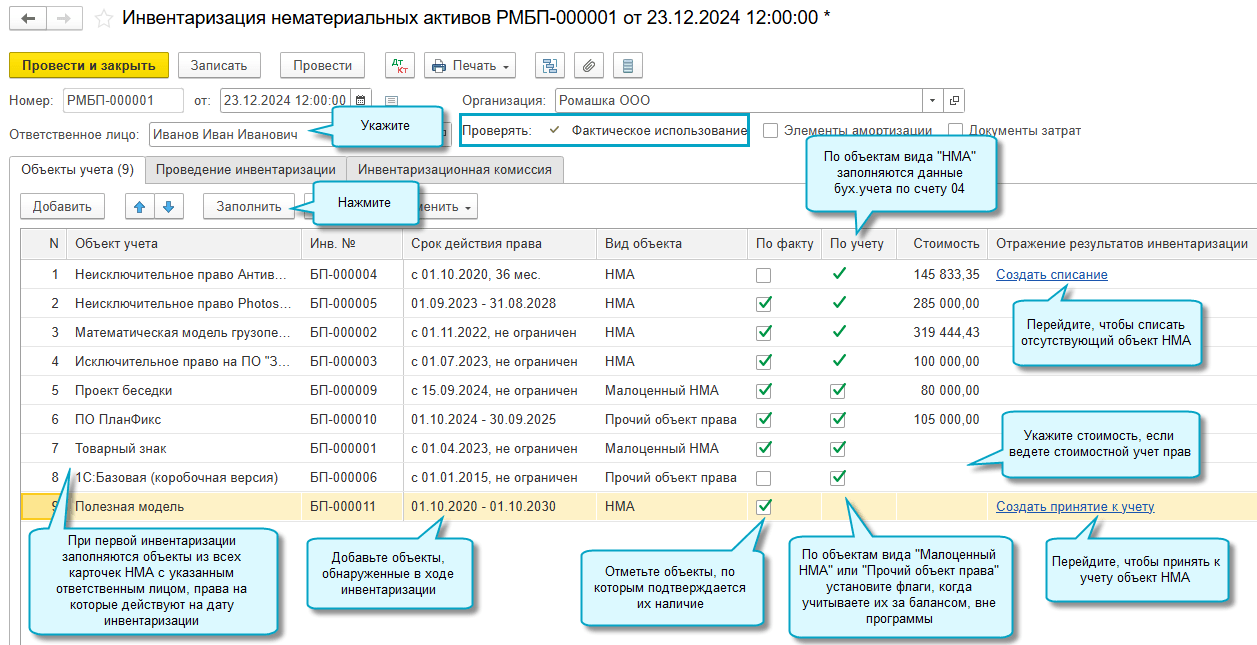Click the back navigation arrow
1257x645 pixels.
click(x=28, y=19)
